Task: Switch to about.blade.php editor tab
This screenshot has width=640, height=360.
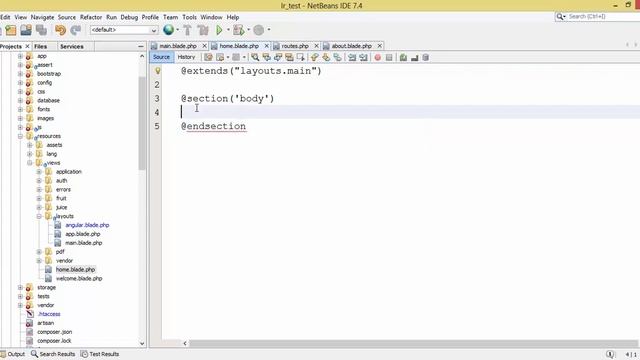Action: [x=351, y=46]
